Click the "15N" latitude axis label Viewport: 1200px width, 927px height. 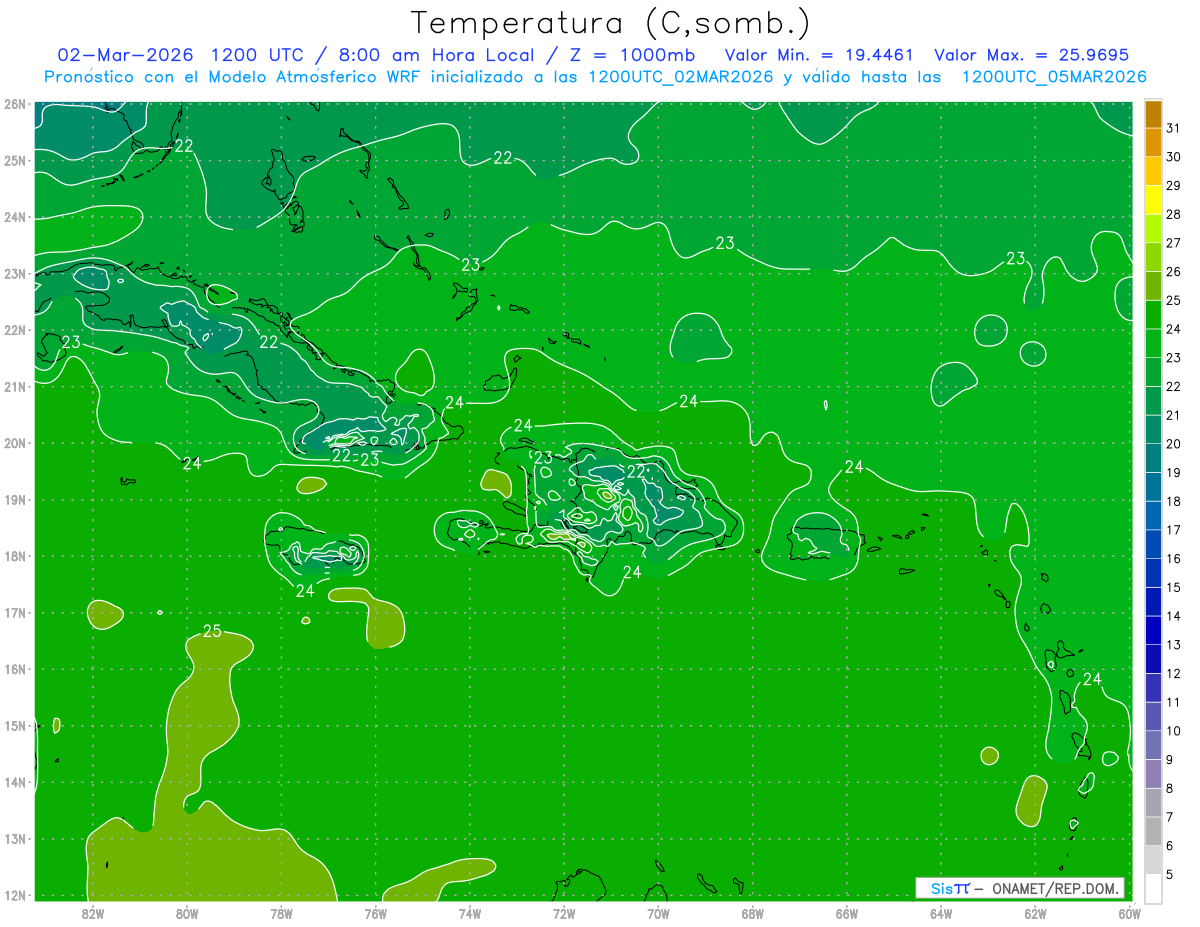pyautogui.click(x=15, y=726)
